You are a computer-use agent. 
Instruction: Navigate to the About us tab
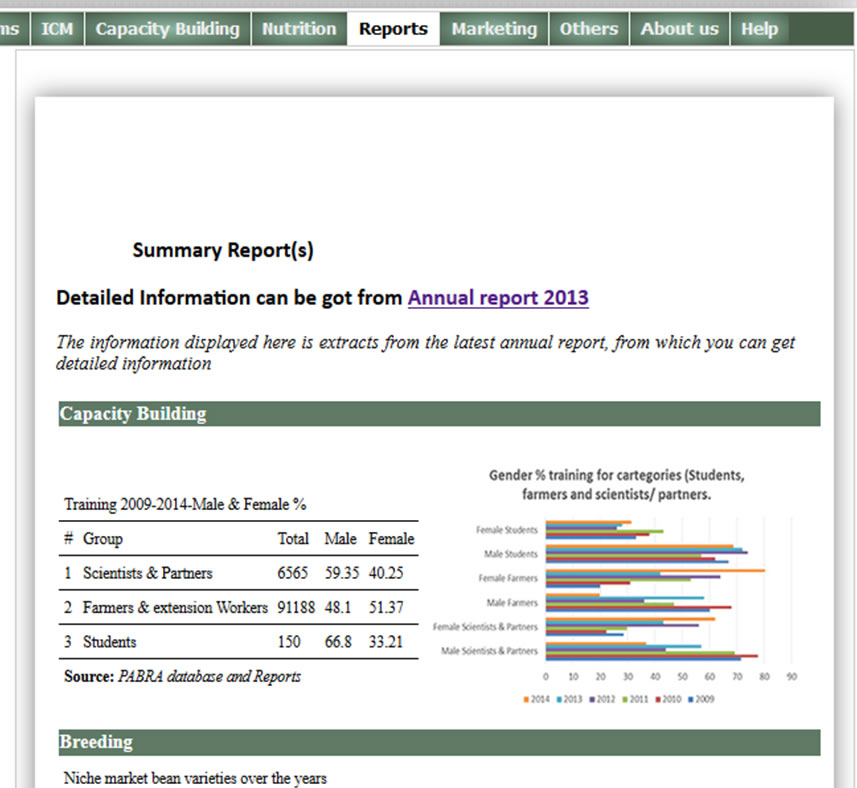(x=679, y=29)
